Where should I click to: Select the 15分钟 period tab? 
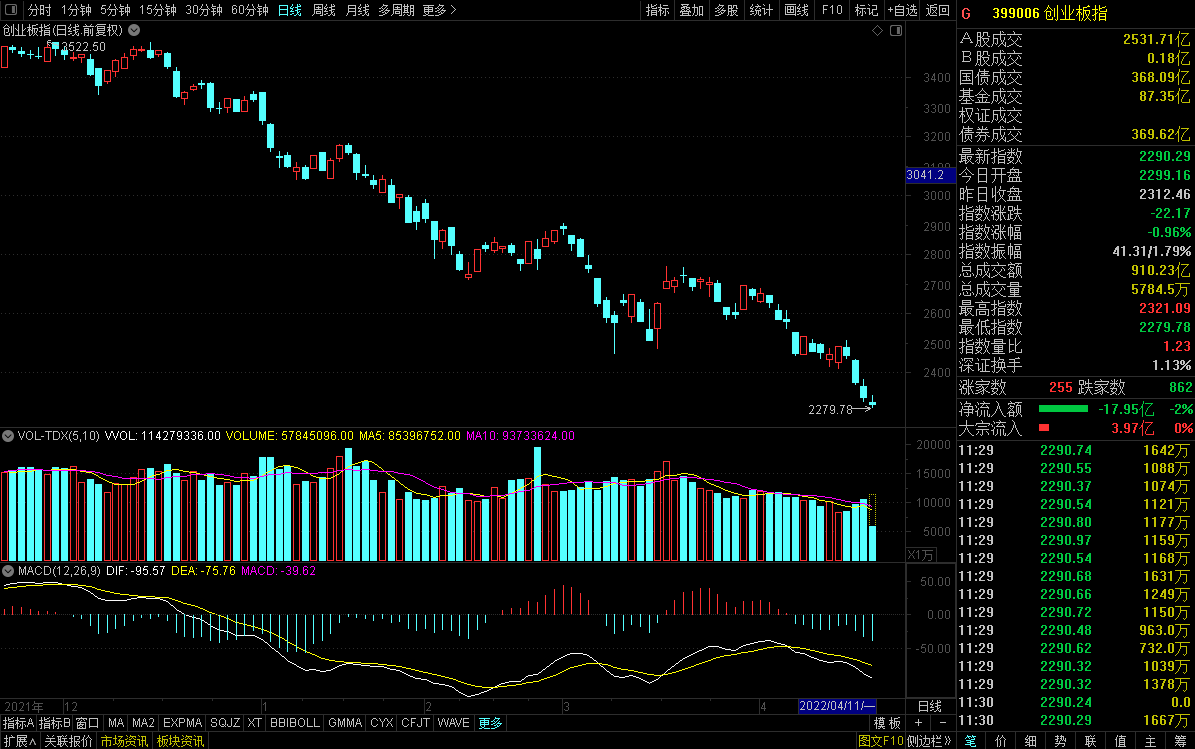[157, 10]
